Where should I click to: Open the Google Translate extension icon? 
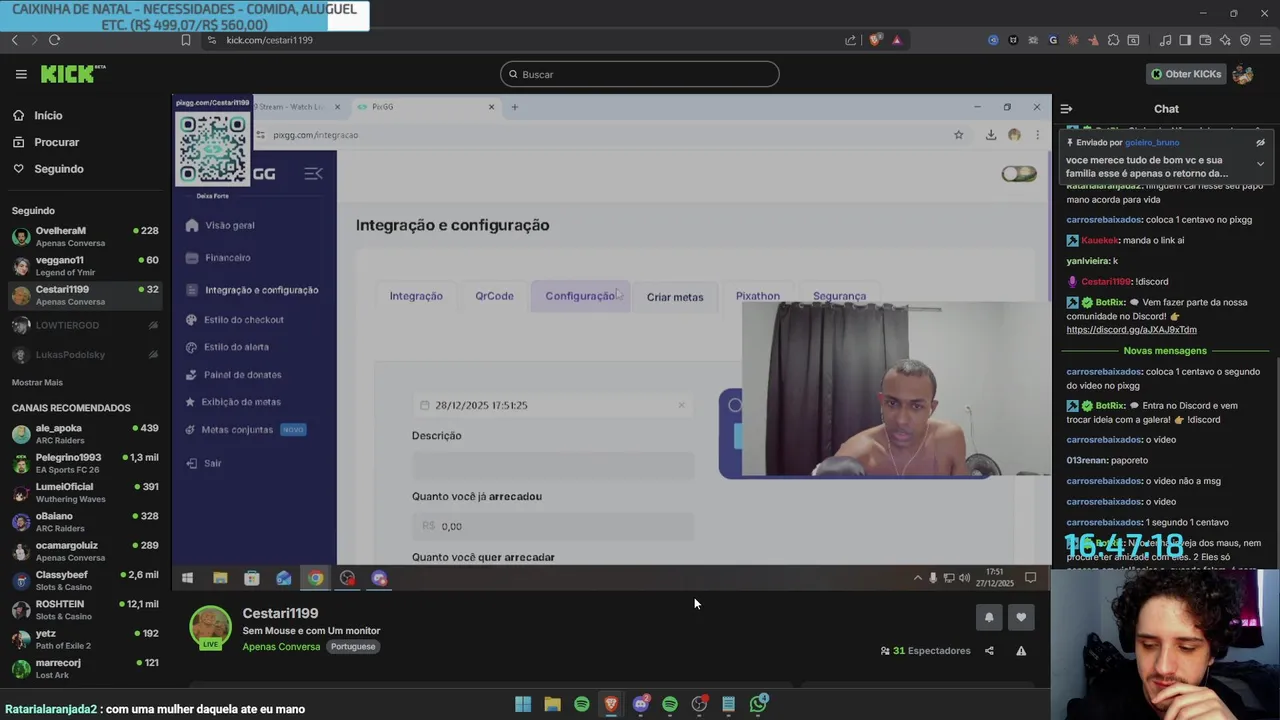click(x=1053, y=40)
